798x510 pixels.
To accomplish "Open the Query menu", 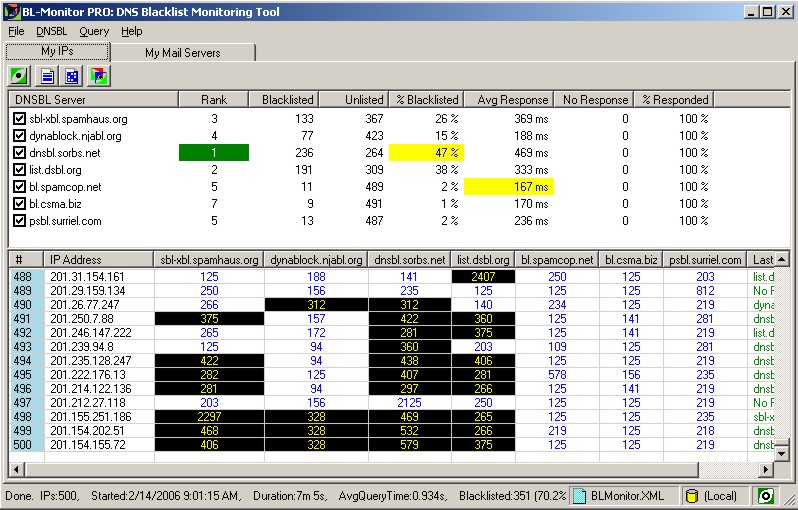I will 94,32.
